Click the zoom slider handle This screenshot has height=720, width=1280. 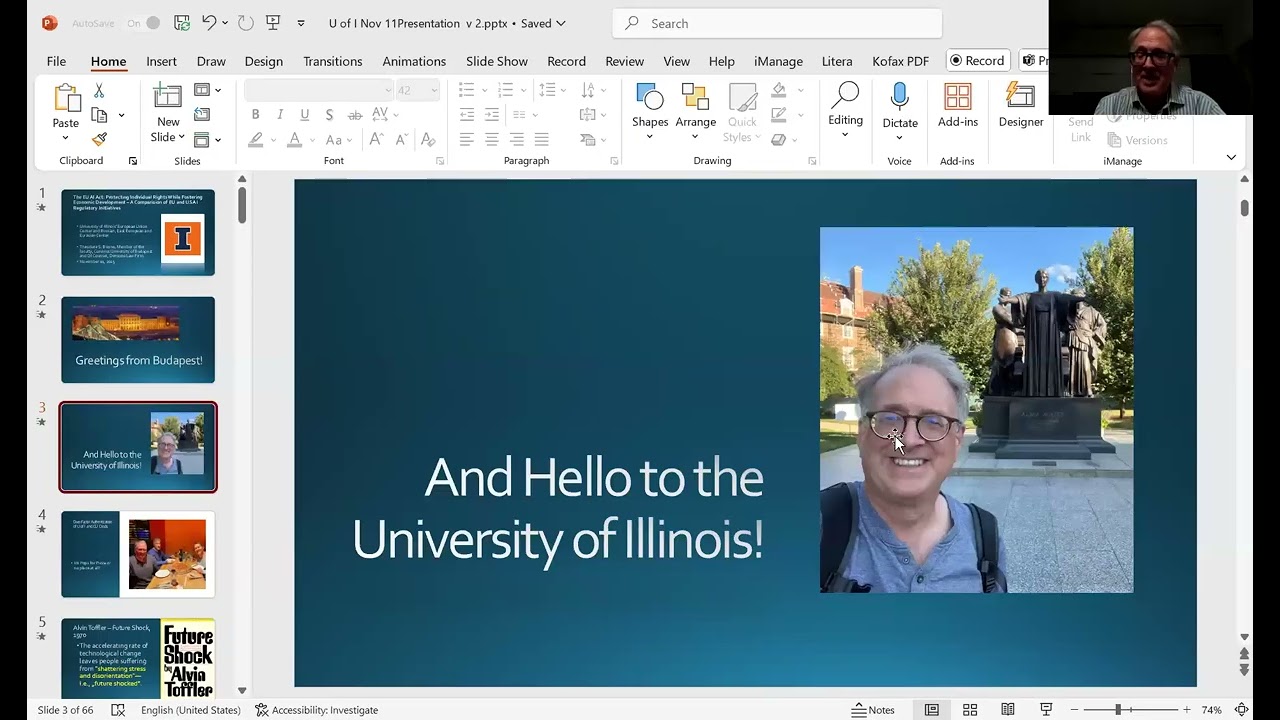click(1118, 710)
